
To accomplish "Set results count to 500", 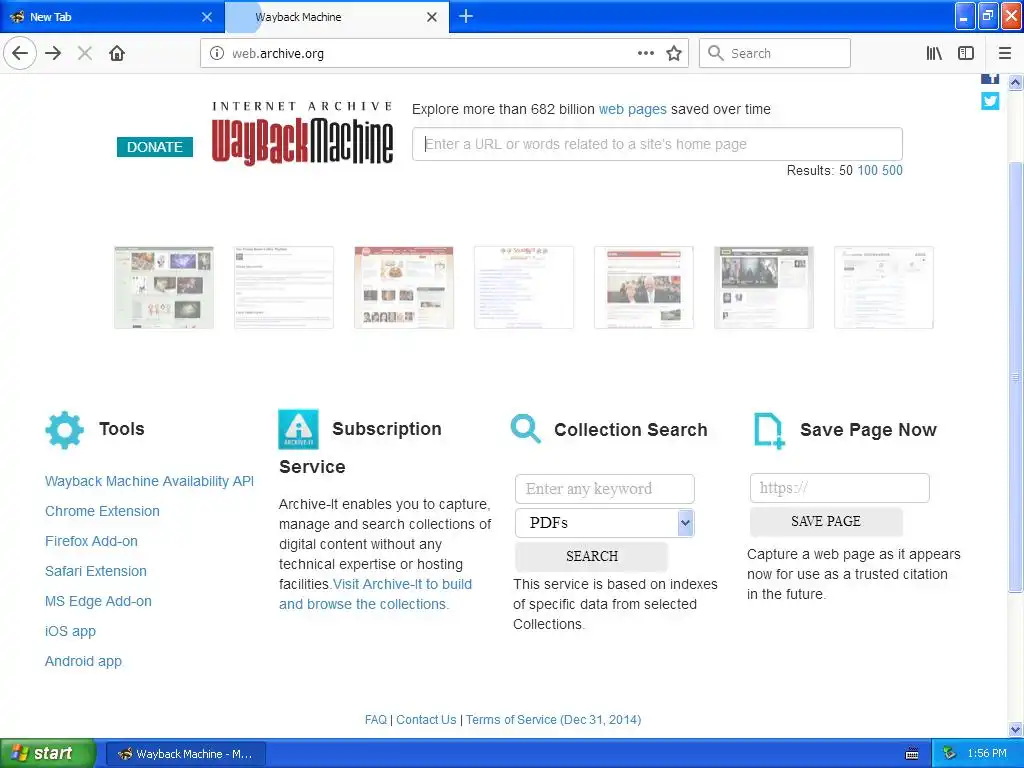I will coord(892,170).
